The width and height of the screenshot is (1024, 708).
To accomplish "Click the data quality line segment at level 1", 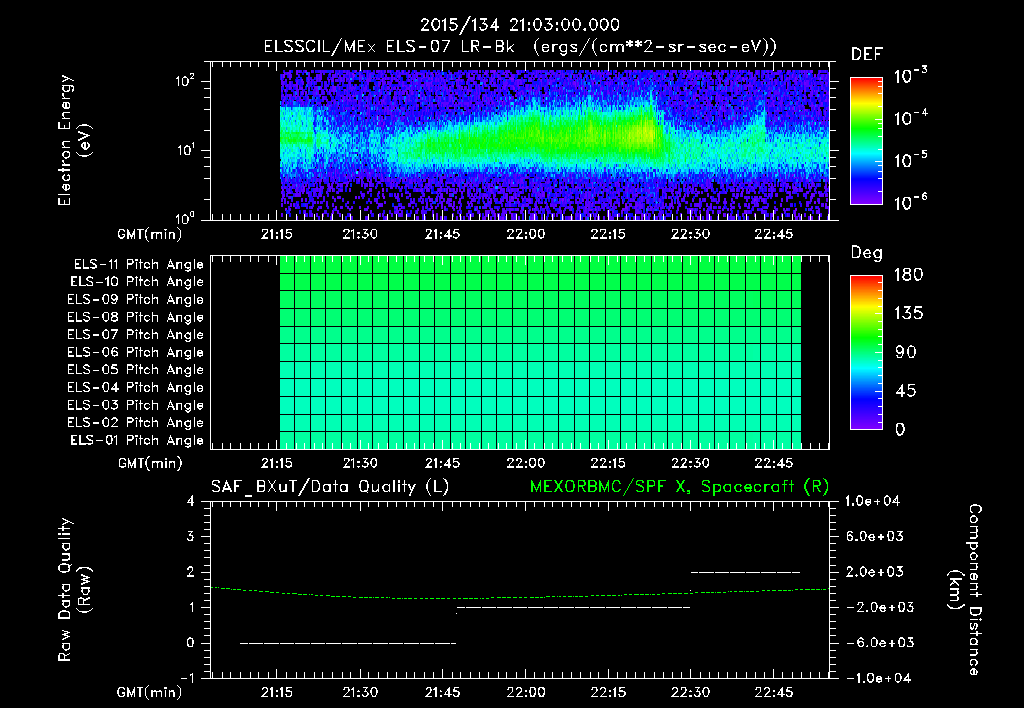I will coord(573,607).
